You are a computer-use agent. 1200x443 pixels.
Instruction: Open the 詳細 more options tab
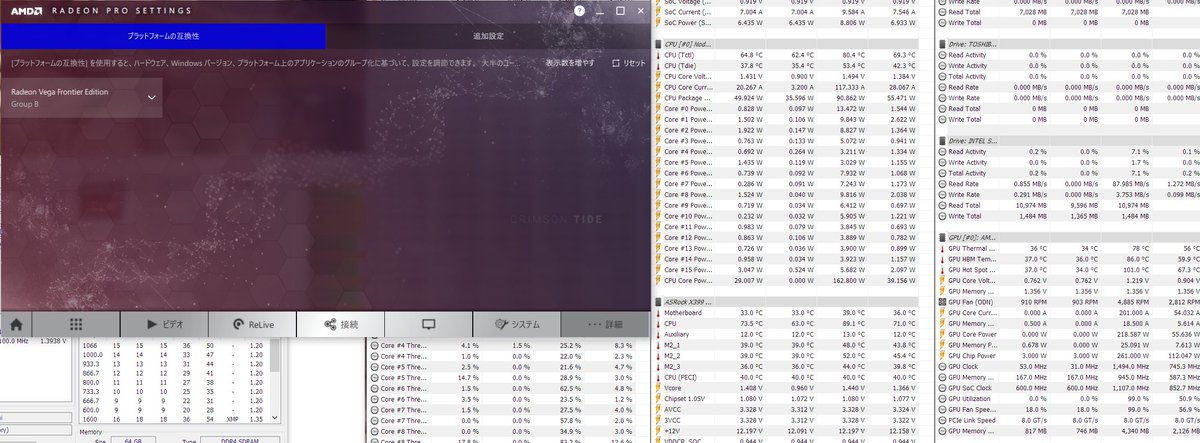pos(605,324)
